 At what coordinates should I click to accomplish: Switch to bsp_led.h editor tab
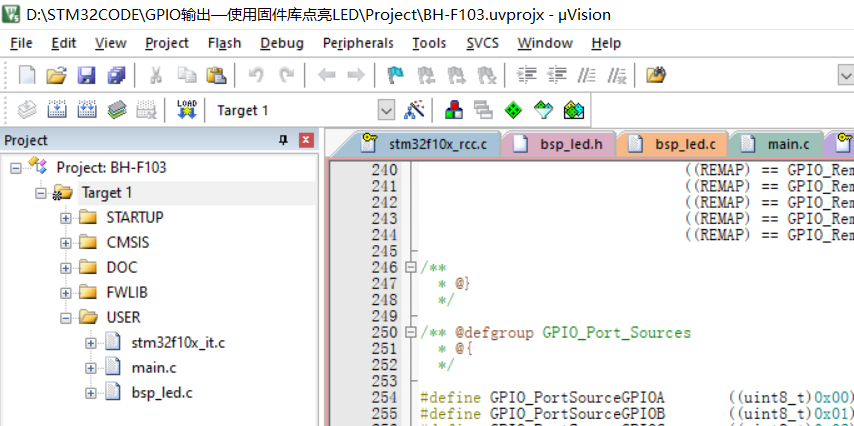pyautogui.click(x=560, y=144)
